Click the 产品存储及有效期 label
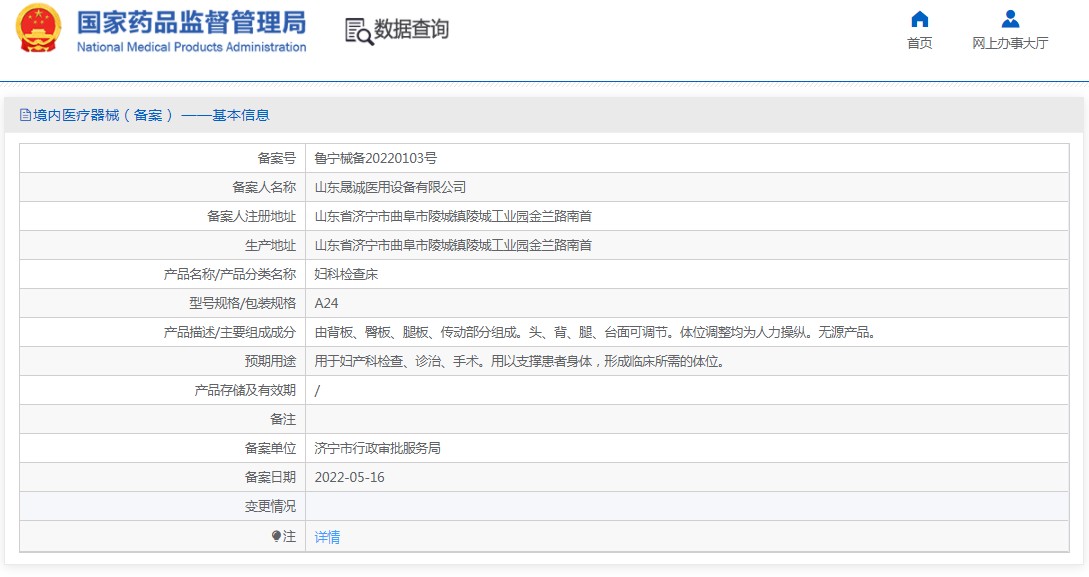 pyautogui.click(x=245, y=391)
